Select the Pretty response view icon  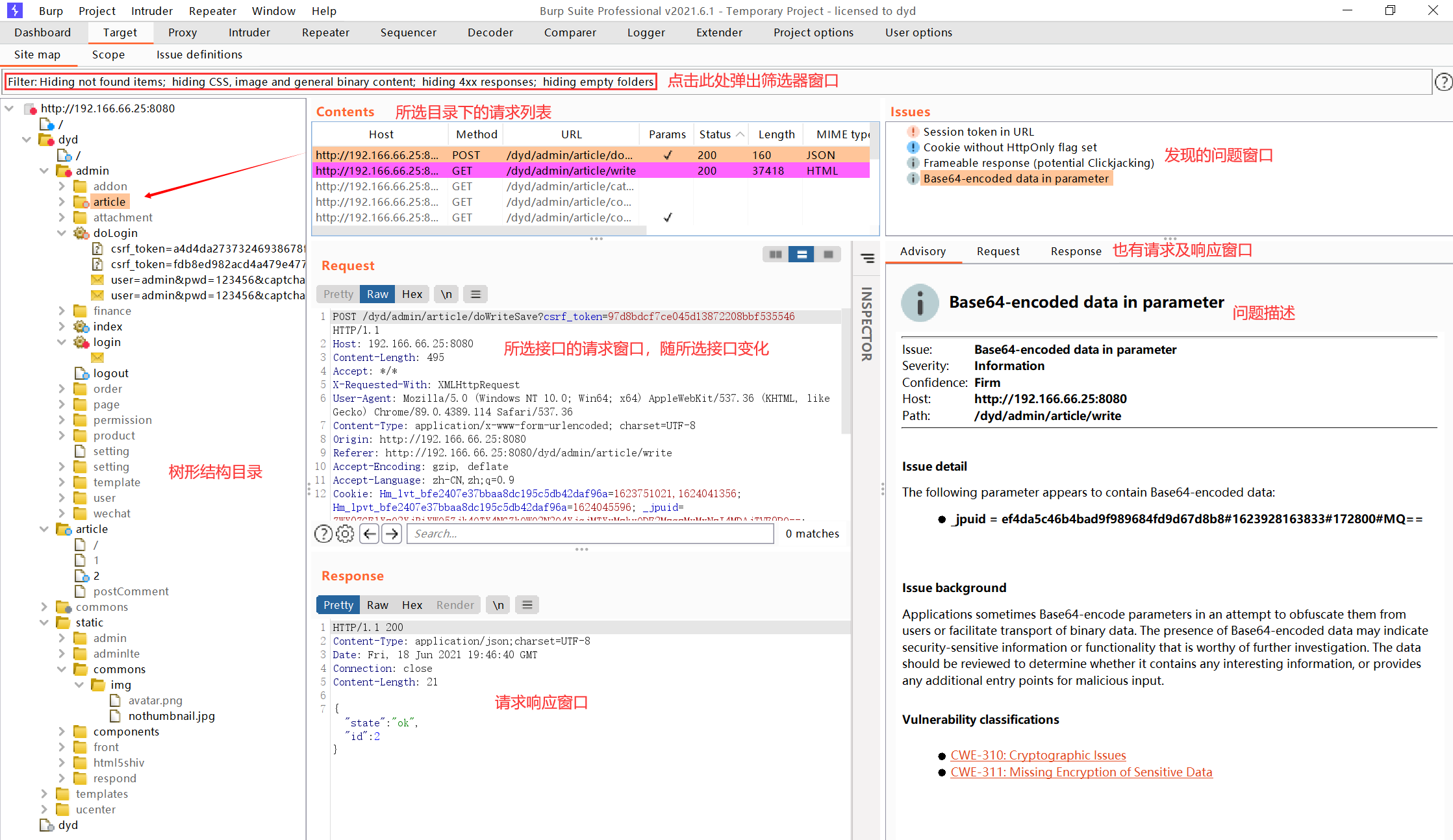[337, 604]
